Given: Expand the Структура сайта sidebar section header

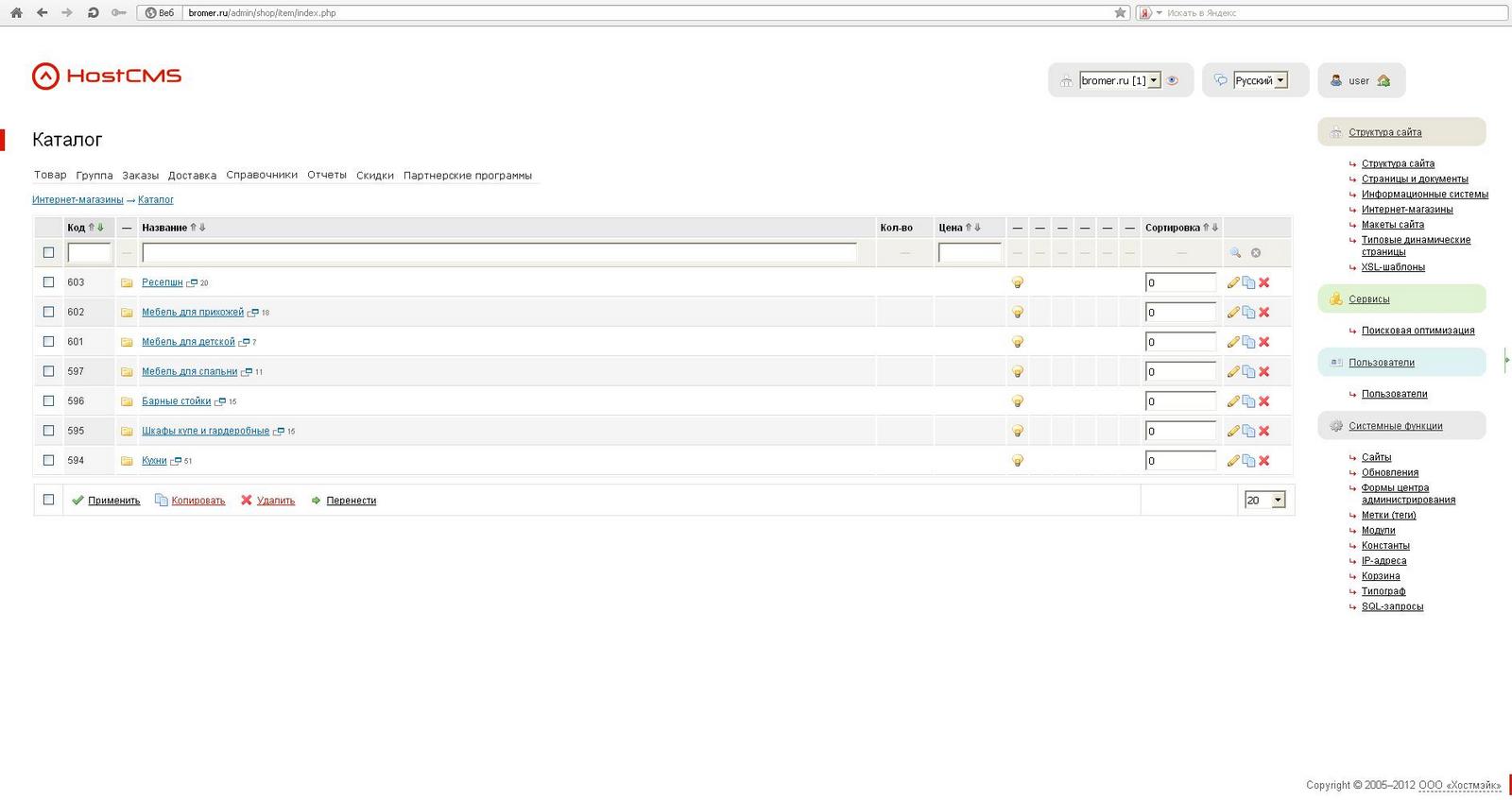Looking at the screenshot, I should click(1401, 132).
